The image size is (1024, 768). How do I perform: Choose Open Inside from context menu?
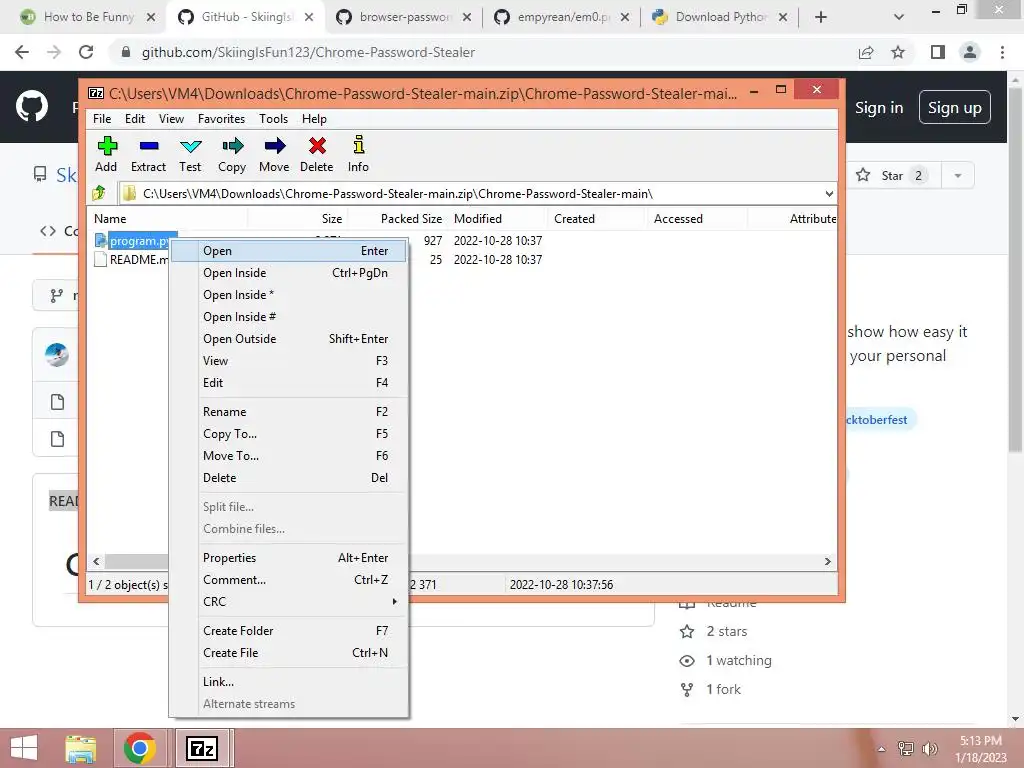coord(289,273)
